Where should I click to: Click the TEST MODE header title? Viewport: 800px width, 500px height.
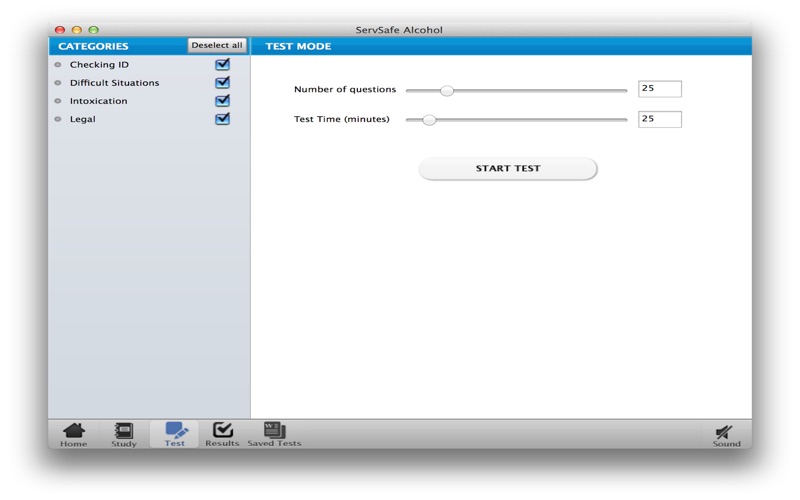(x=298, y=46)
